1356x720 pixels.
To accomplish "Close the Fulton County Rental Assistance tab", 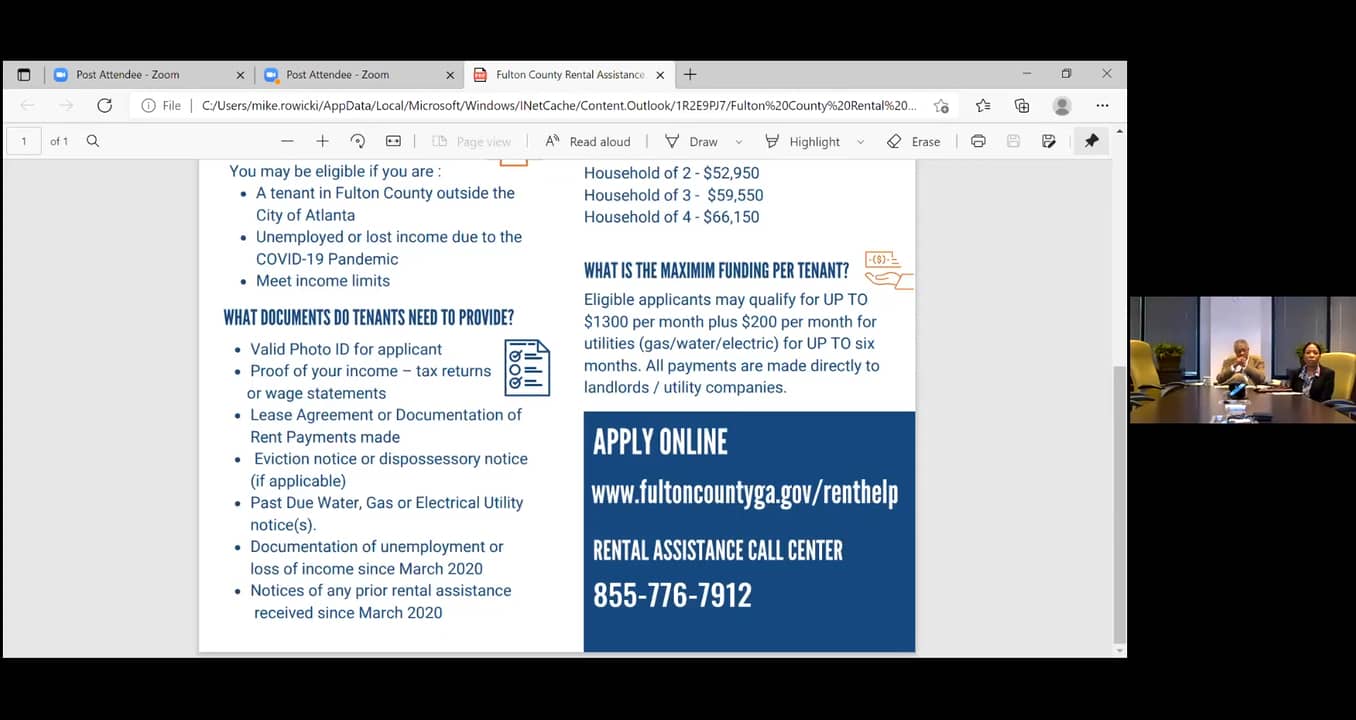I will point(660,75).
